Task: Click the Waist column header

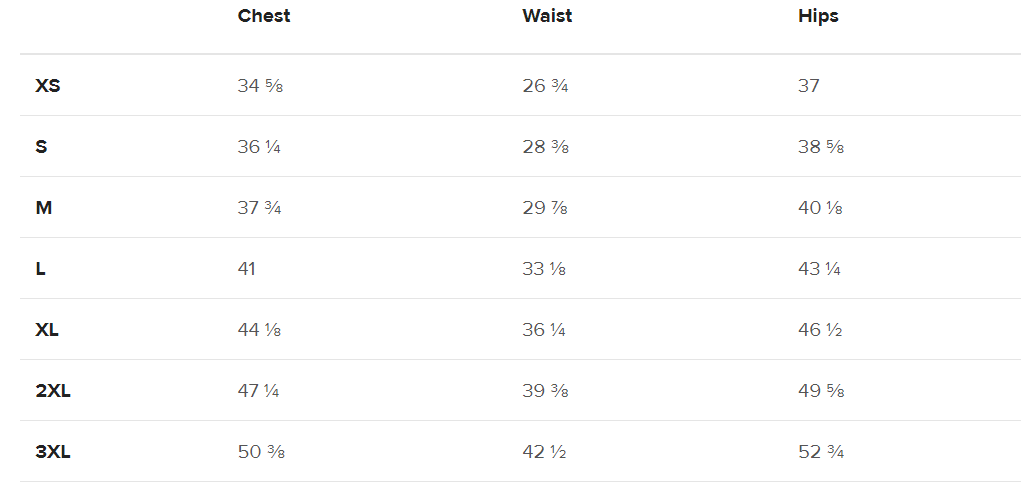Action: click(x=547, y=16)
